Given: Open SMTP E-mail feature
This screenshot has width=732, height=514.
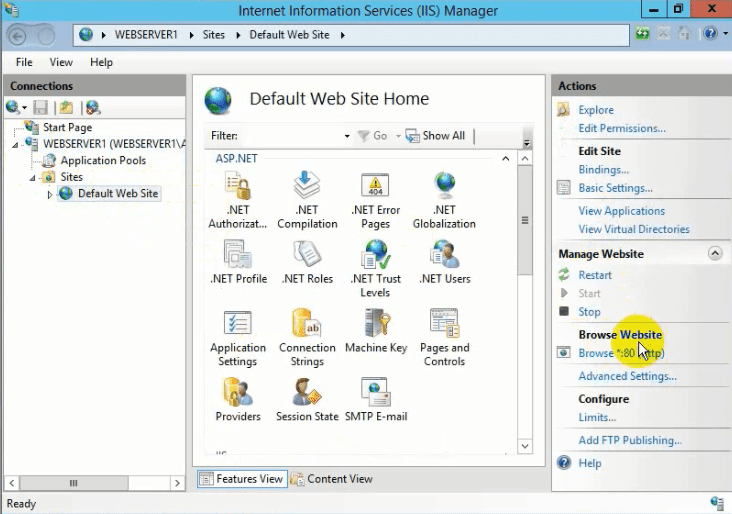Looking at the screenshot, I should pyautogui.click(x=376, y=400).
